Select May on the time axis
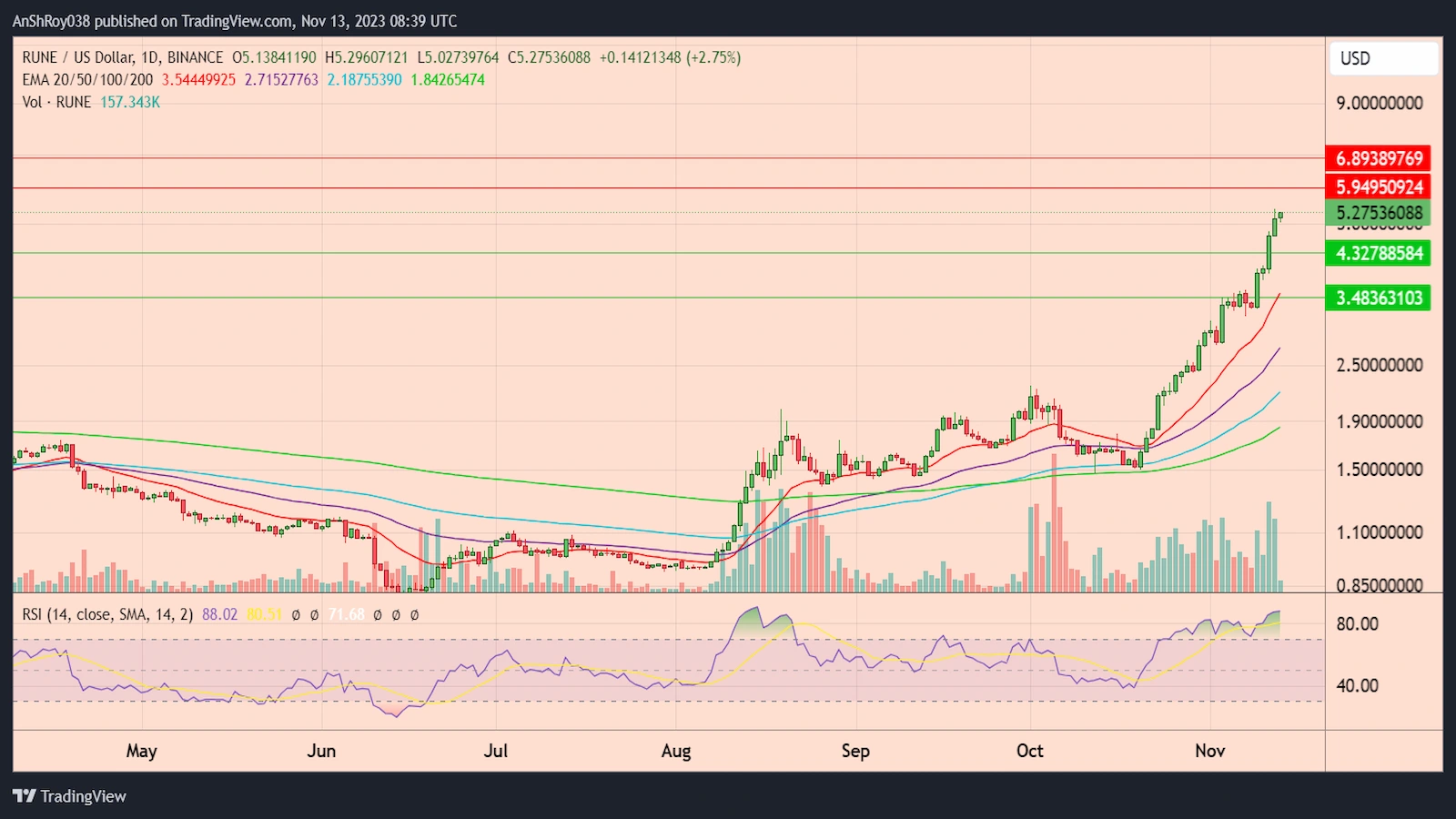 coord(141,751)
